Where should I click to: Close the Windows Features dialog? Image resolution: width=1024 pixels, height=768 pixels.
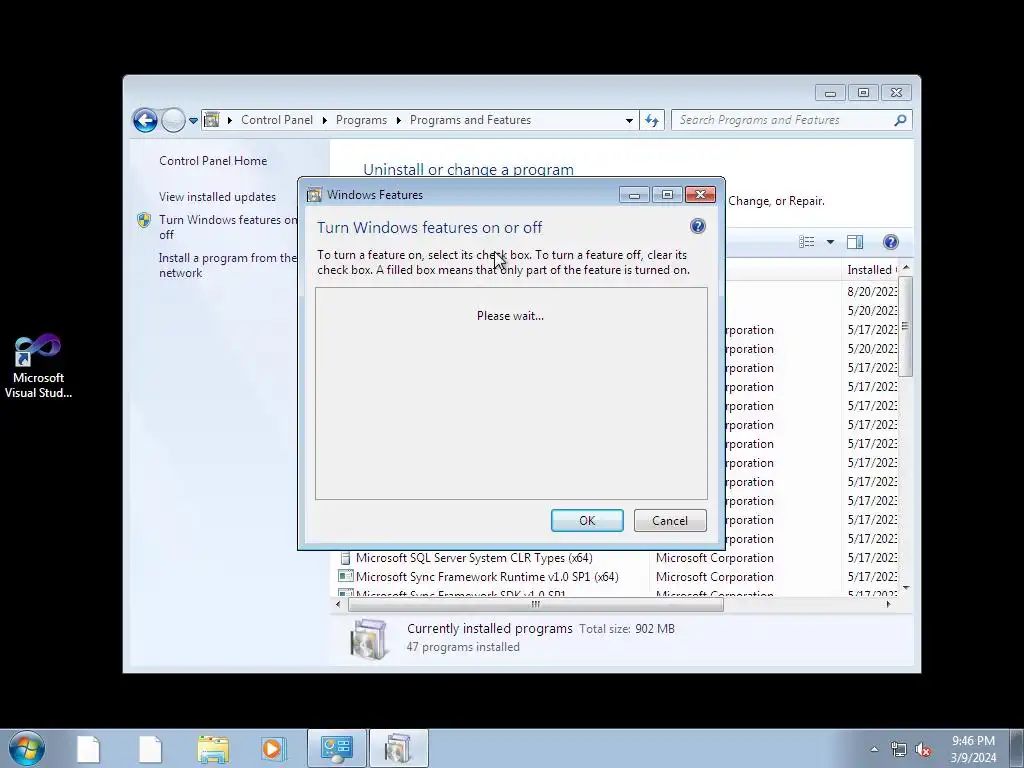click(x=700, y=195)
